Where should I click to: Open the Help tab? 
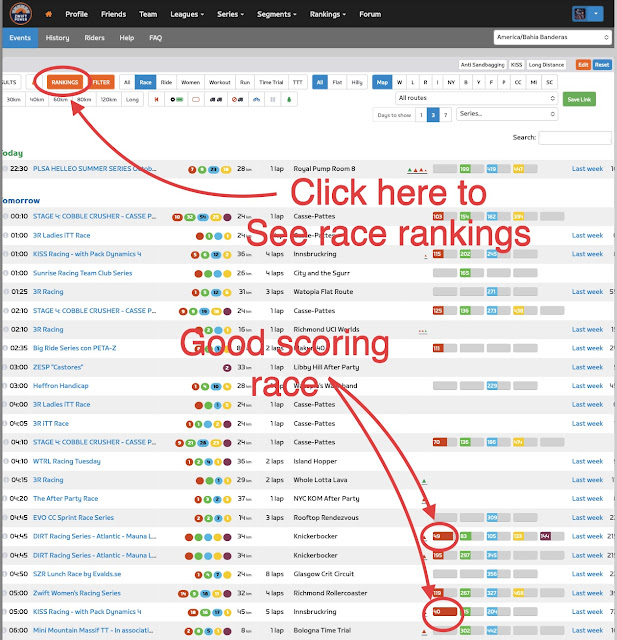click(127, 38)
